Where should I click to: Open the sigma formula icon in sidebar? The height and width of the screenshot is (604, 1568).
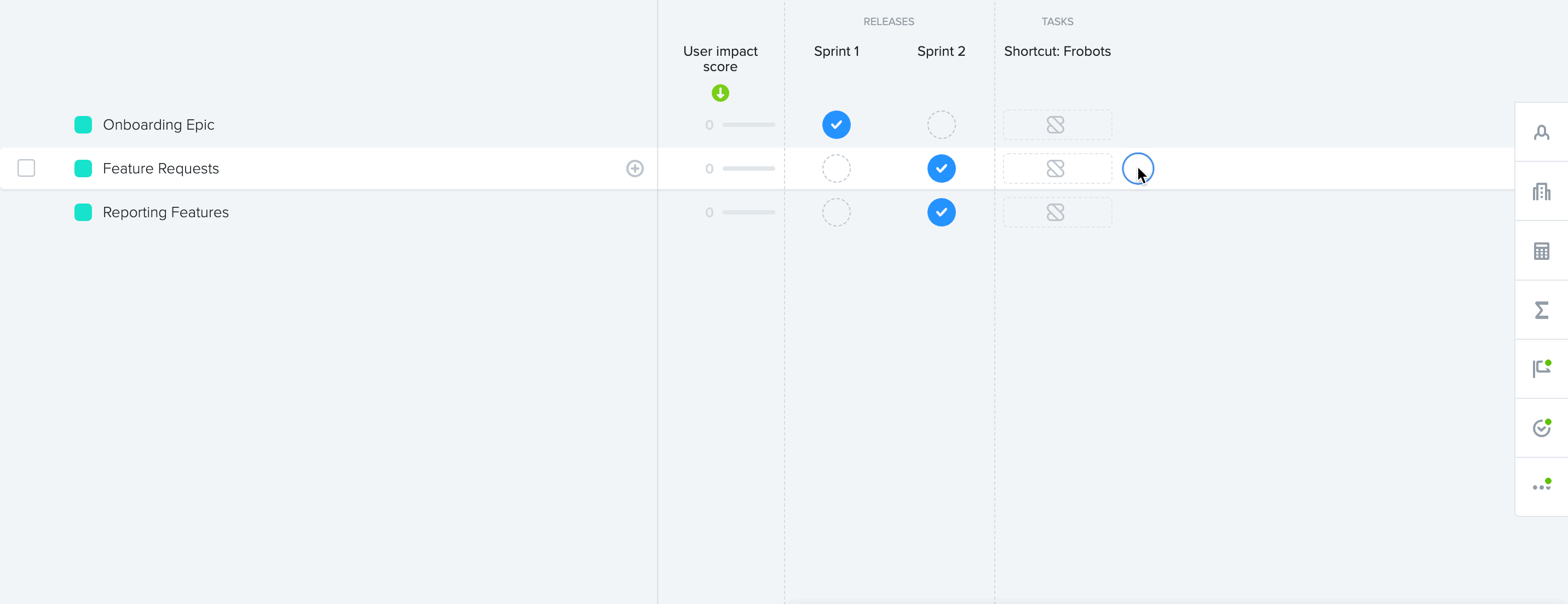[1541, 310]
